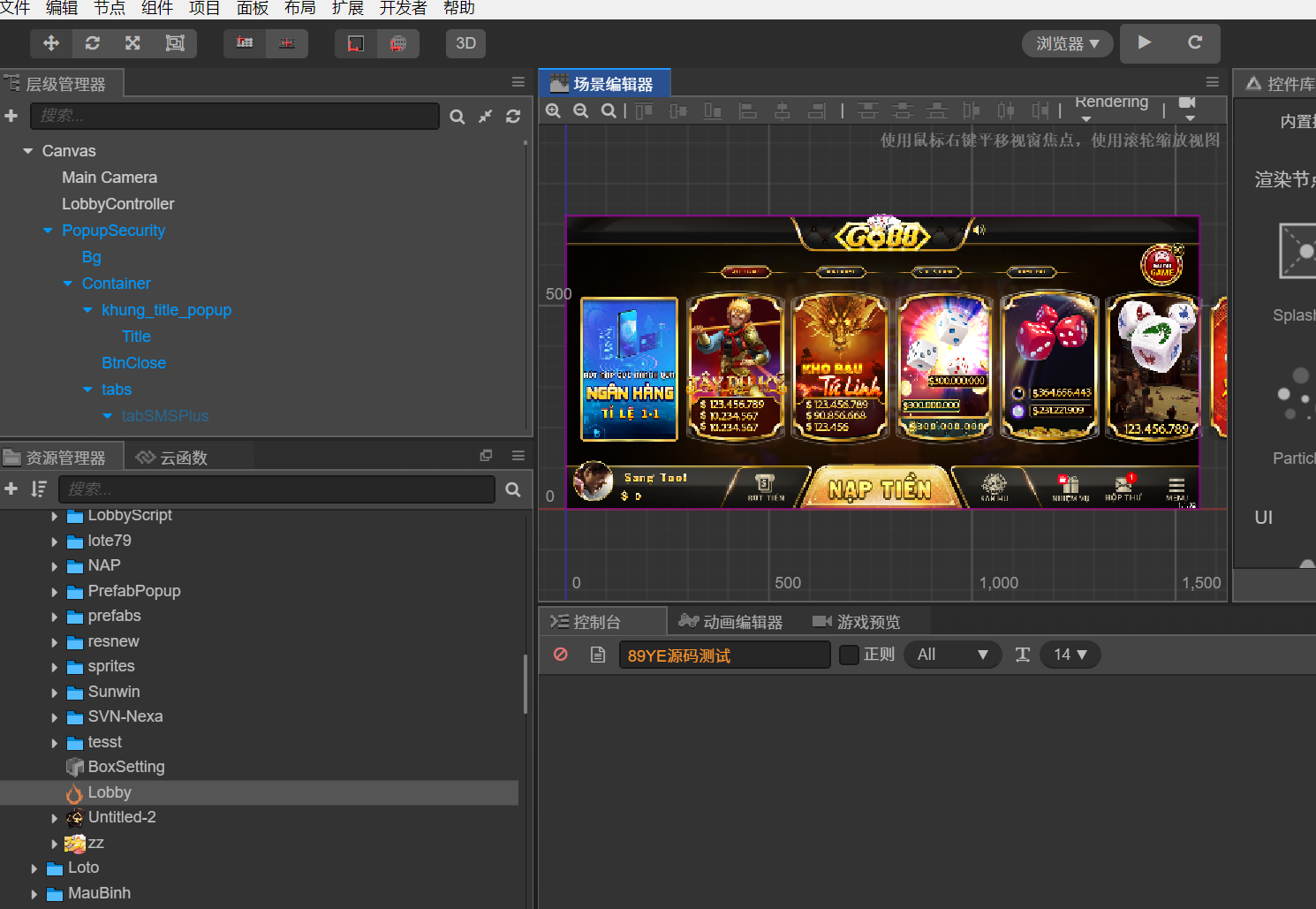Open the 文件 menu
This screenshot has width=1316, height=909.
pos(15,8)
